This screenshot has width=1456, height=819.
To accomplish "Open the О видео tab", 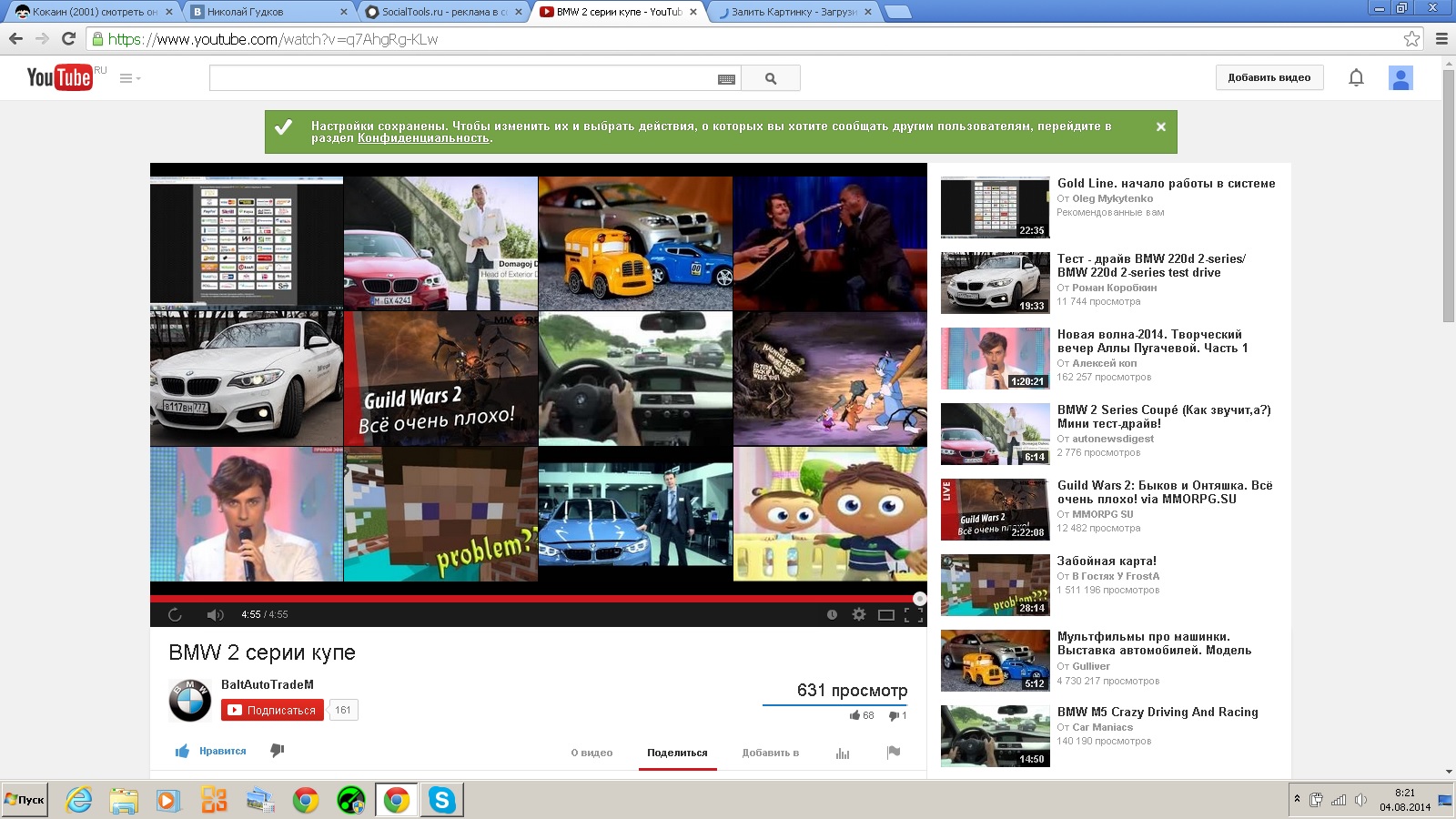I will coord(591,753).
